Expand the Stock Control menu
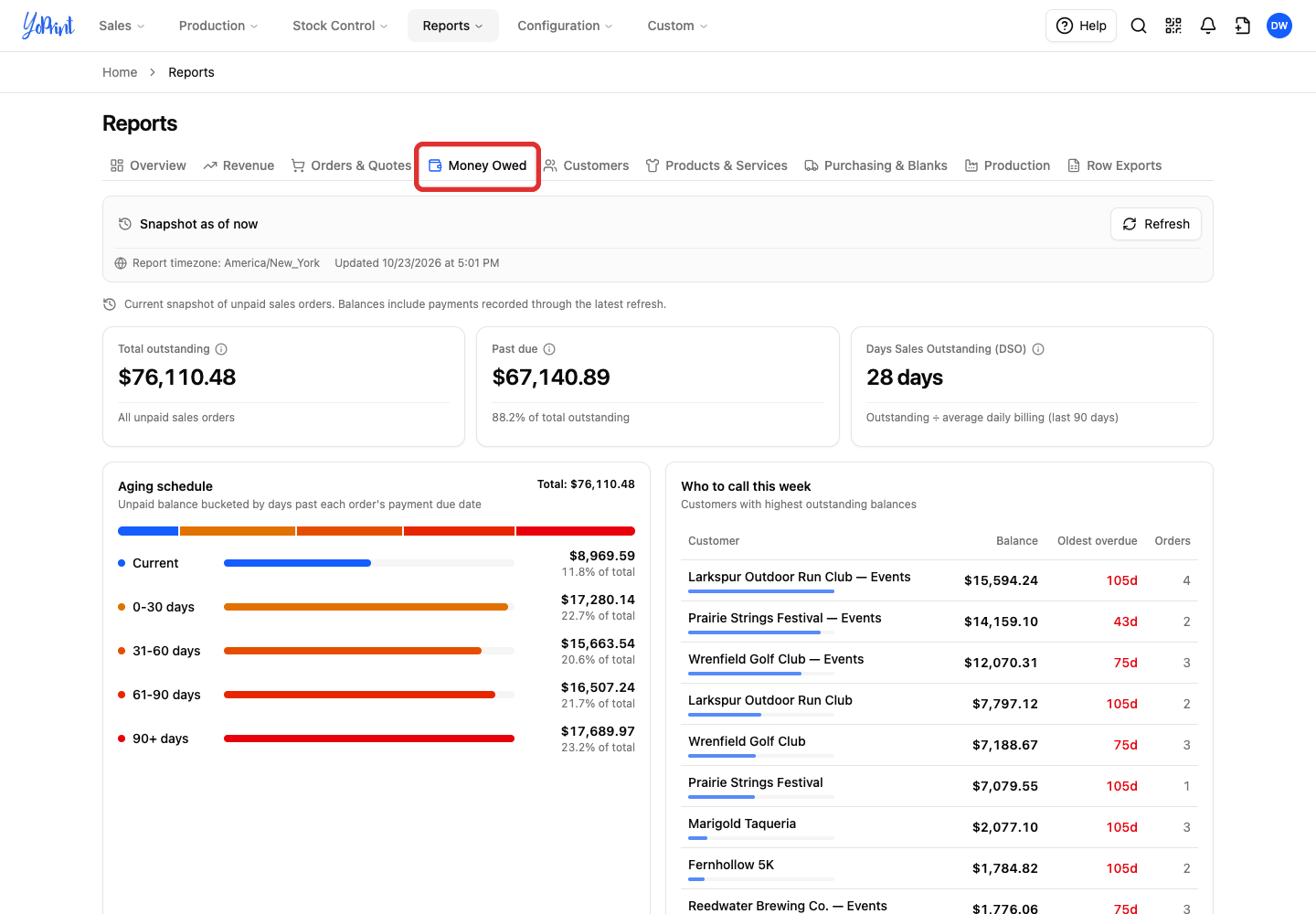Viewport: 1316px width, 914px height. (340, 26)
